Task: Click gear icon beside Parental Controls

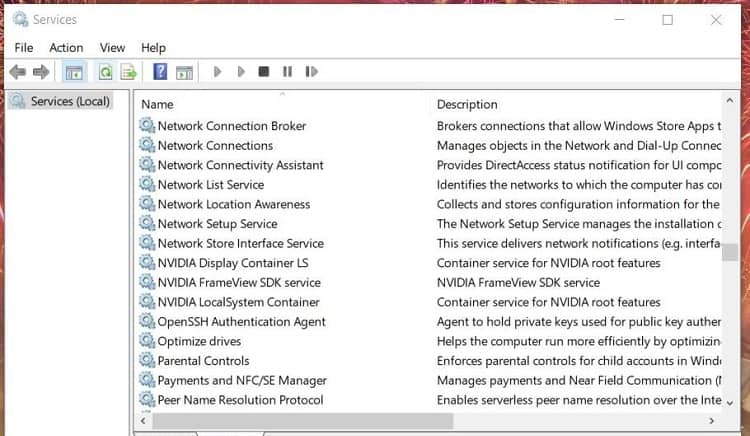Action: (147, 360)
